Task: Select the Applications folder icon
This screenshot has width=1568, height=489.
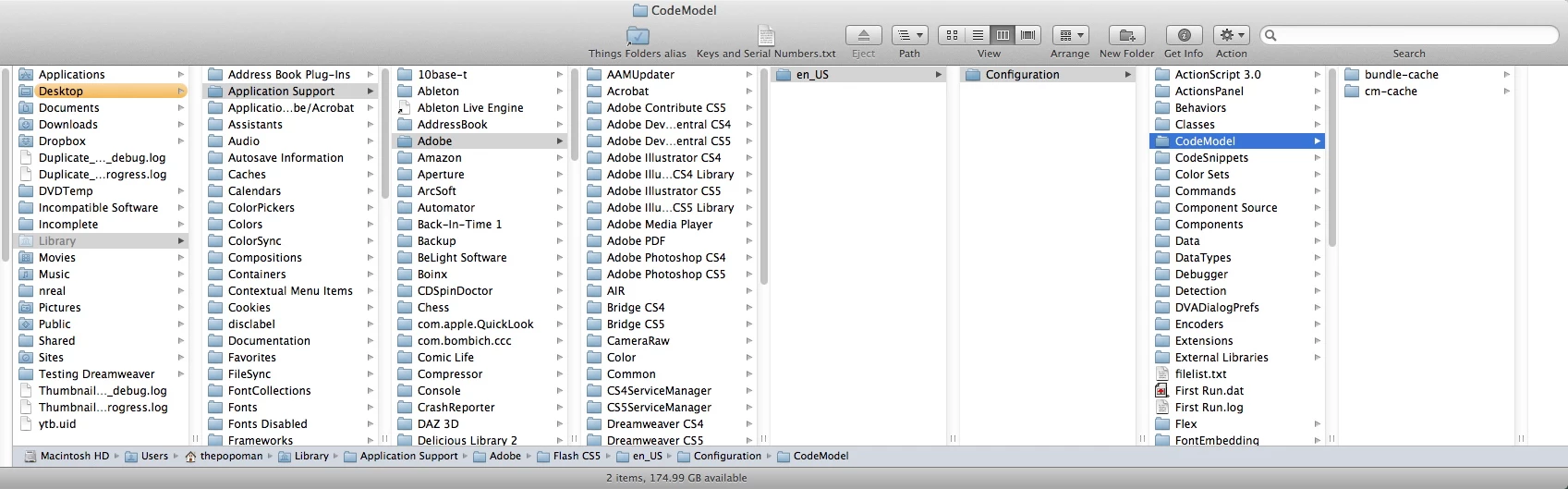Action: [26, 75]
